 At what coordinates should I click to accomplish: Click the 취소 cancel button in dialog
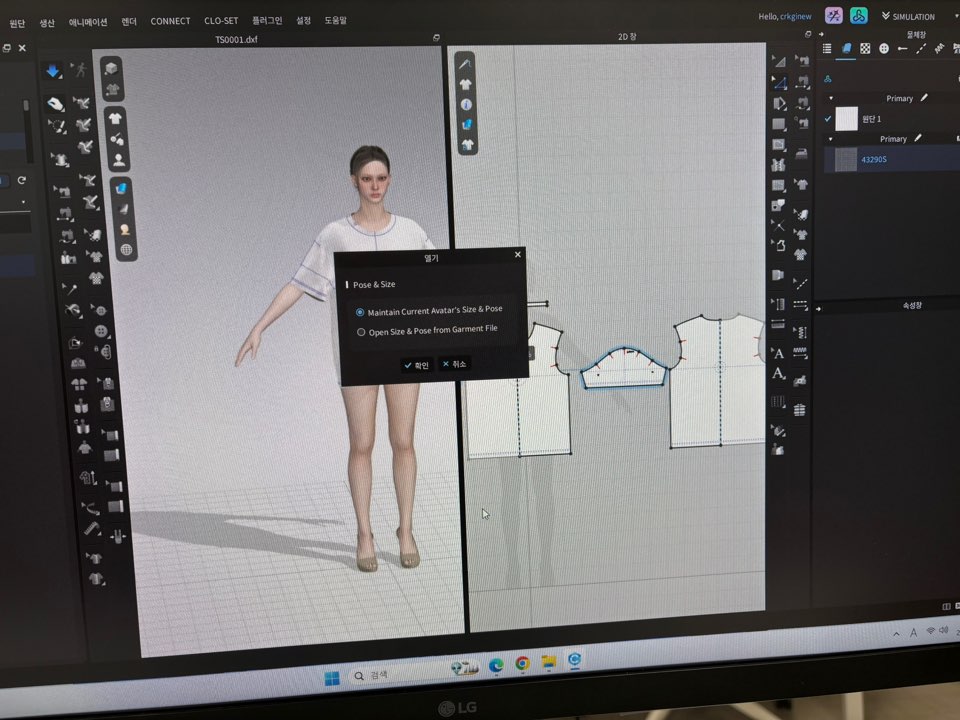click(x=454, y=364)
